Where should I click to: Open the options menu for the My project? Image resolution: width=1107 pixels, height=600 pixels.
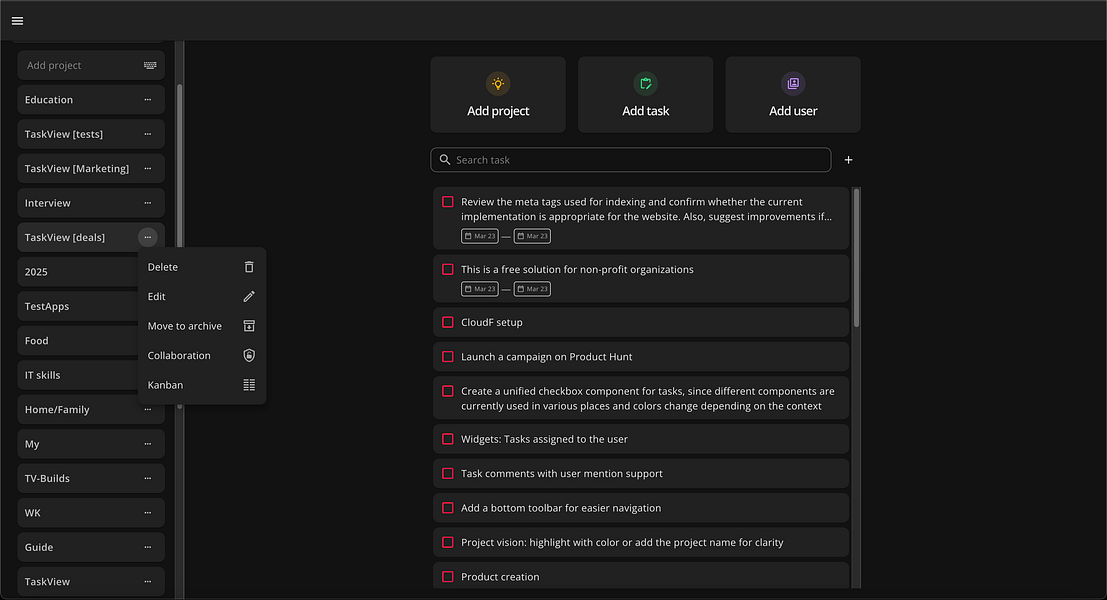[147, 443]
